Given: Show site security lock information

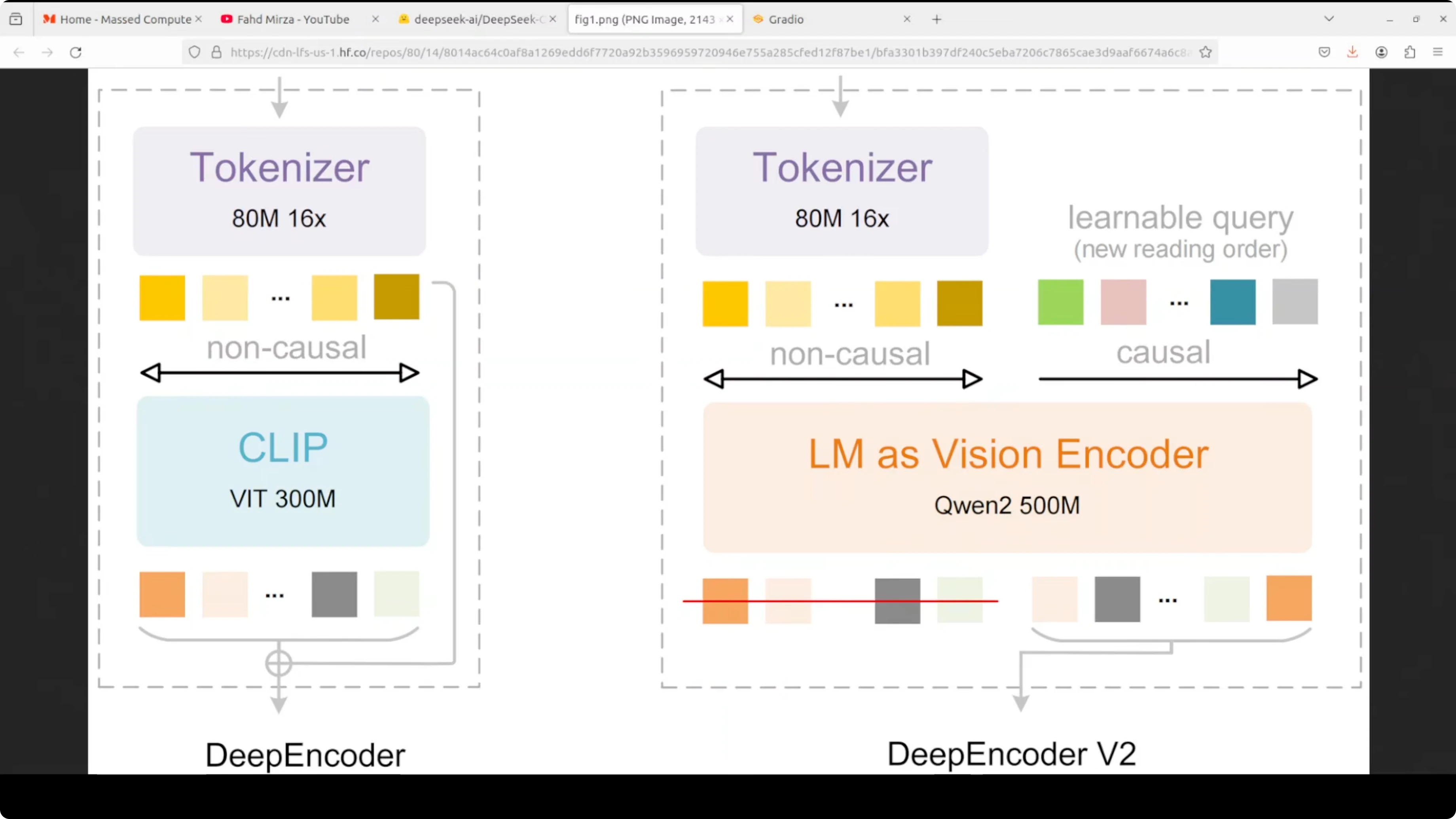Looking at the screenshot, I should [x=216, y=53].
